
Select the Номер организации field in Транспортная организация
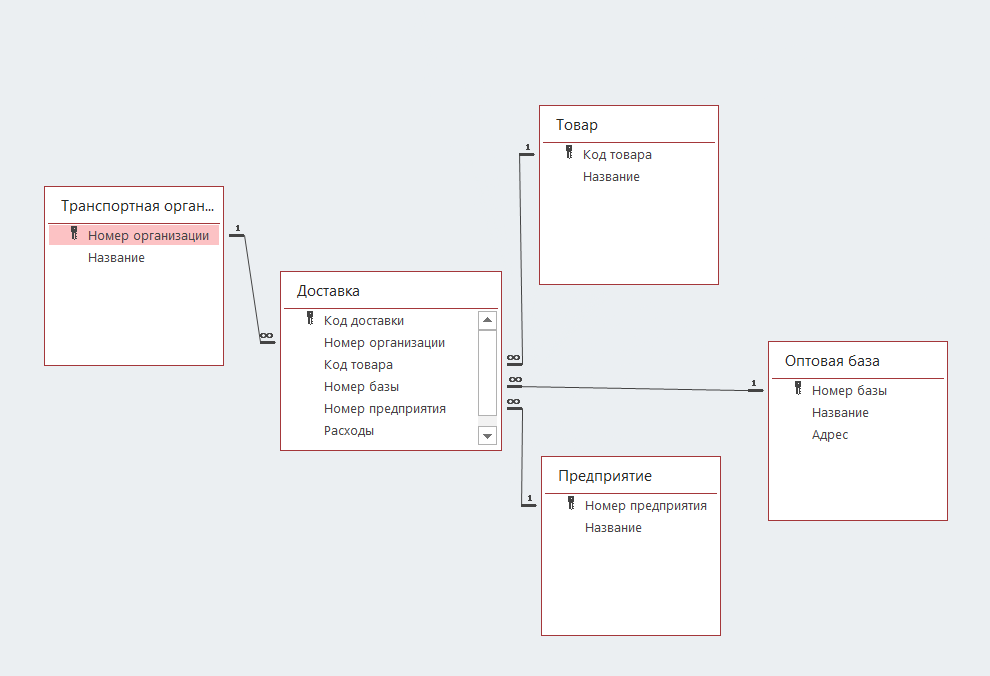point(134,235)
